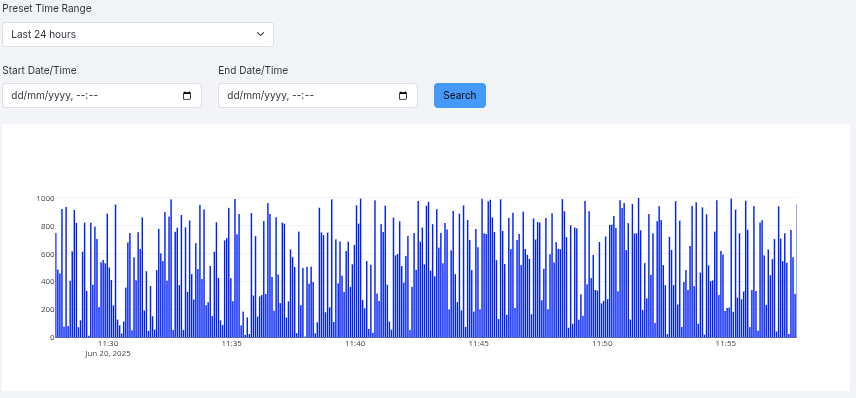Open the Start Date/Time calendar picker icon

[x=187, y=96]
